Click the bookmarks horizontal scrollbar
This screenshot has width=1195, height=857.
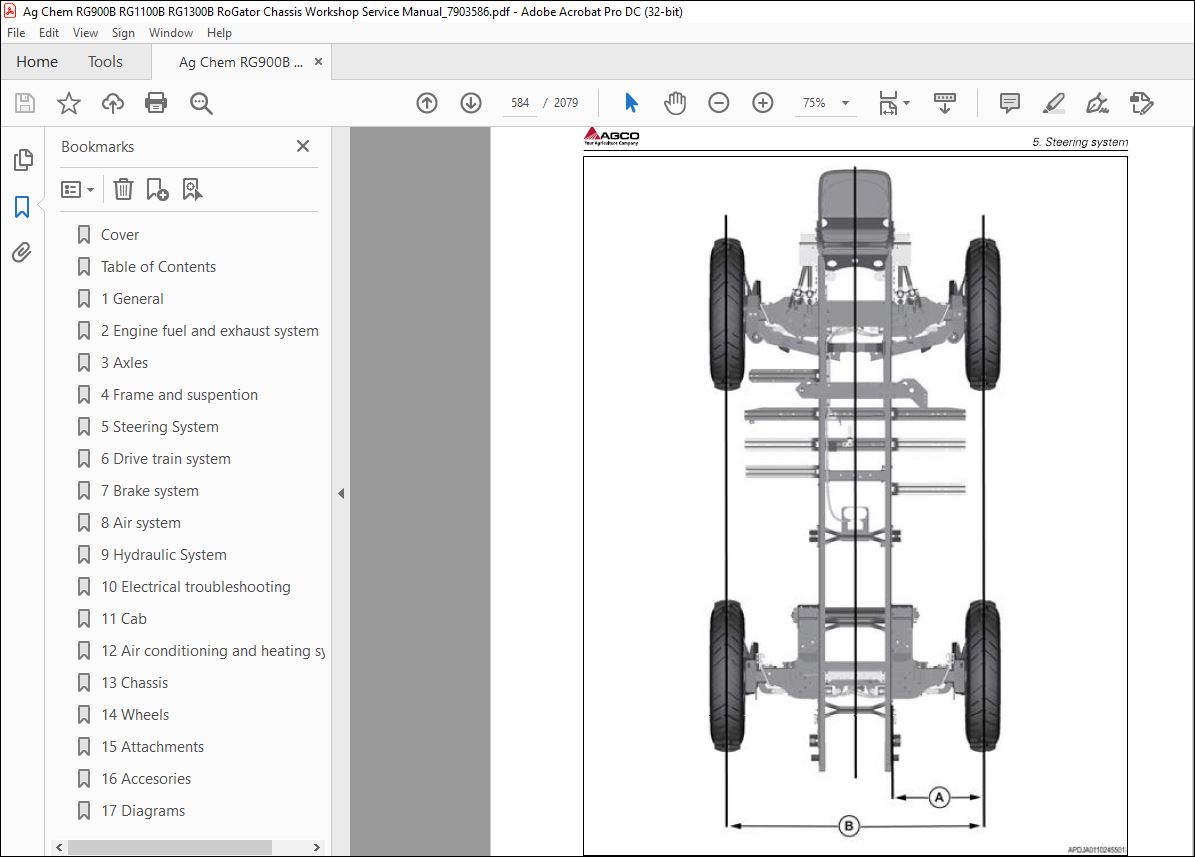pos(170,847)
